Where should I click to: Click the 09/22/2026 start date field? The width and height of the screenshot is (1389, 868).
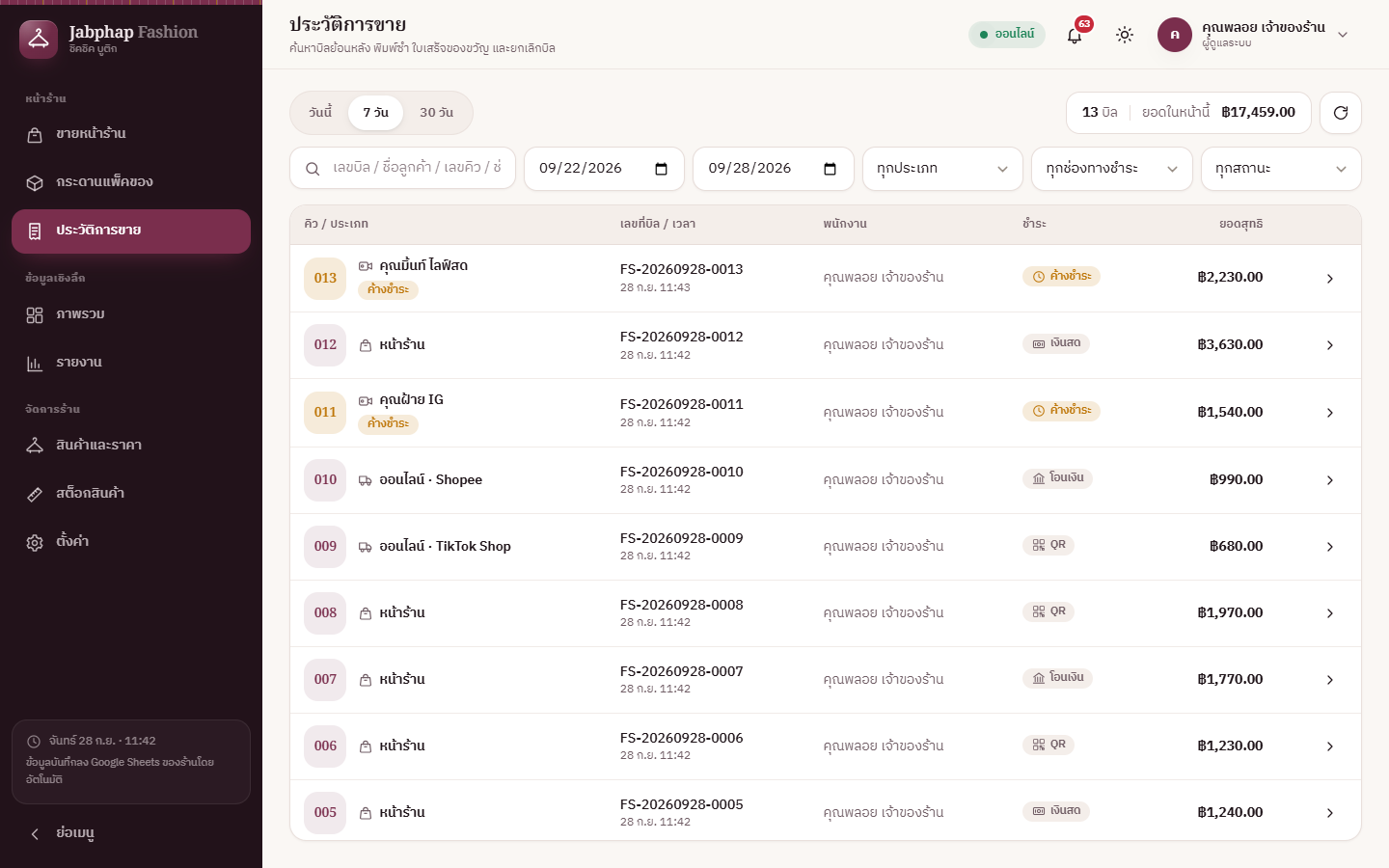604,169
